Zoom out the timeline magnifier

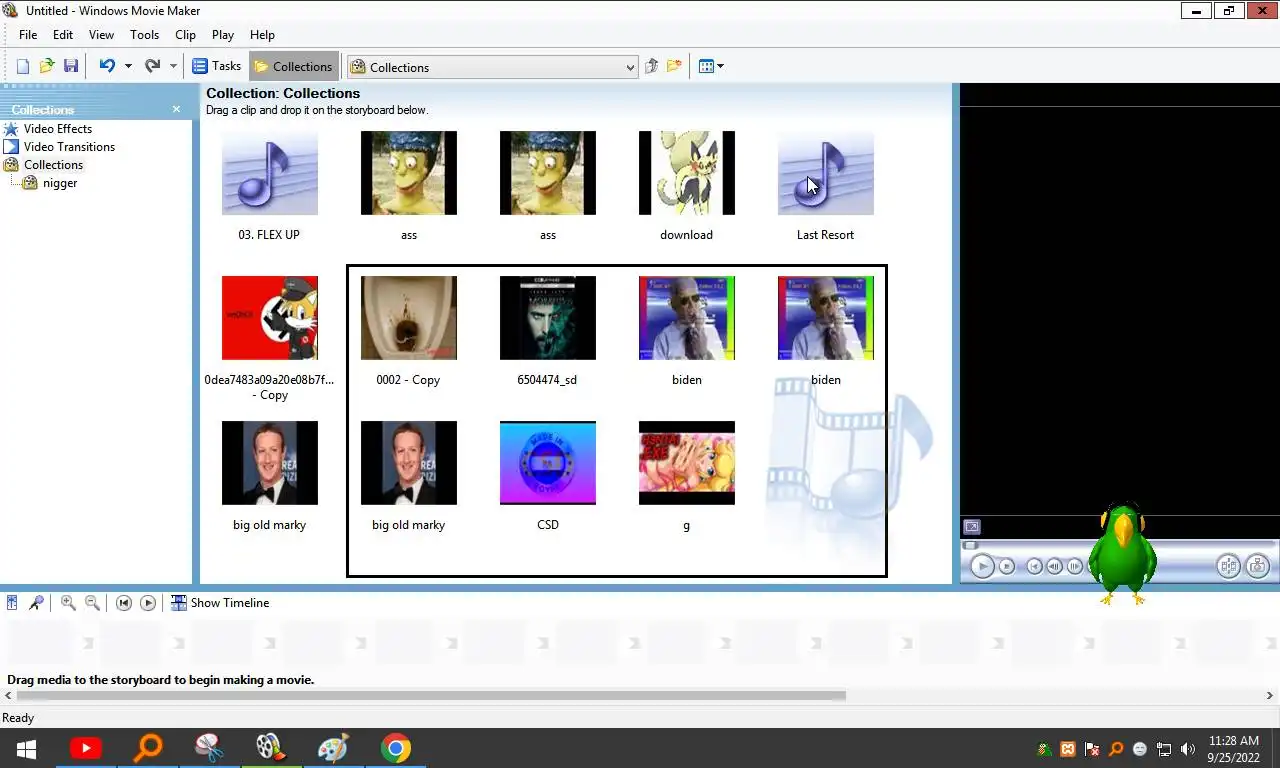tap(92, 602)
